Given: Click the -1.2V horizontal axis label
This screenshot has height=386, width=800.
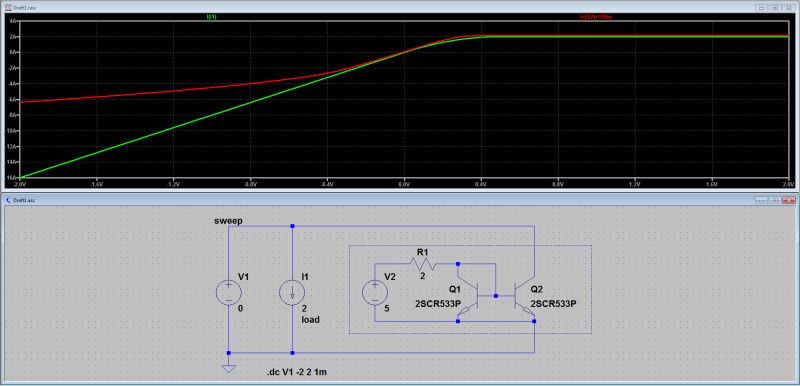Looking at the screenshot, I should pyautogui.click(x=173, y=184).
